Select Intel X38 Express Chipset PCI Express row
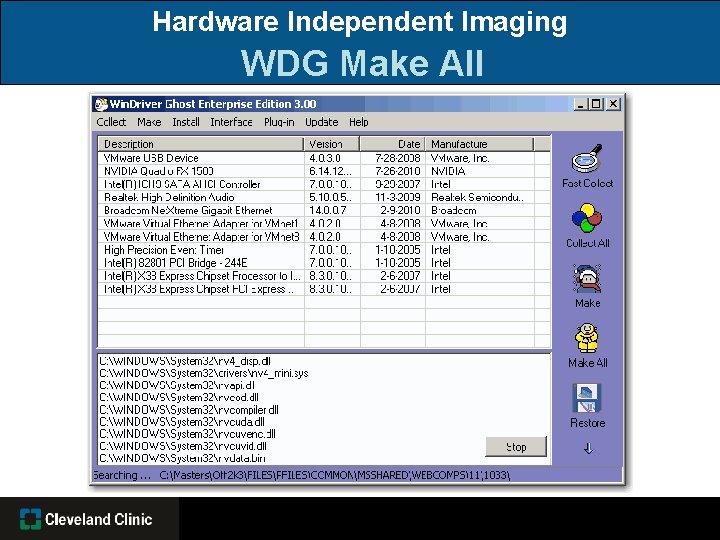The width and height of the screenshot is (720, 540). tap(324, 289)
